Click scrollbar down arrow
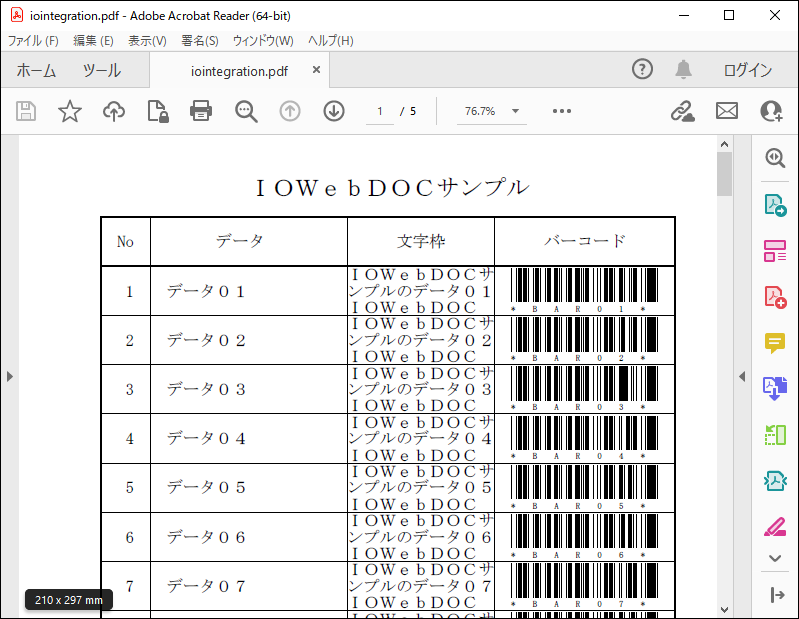This screenshot has width=799, height=619. tap(724, 610)
